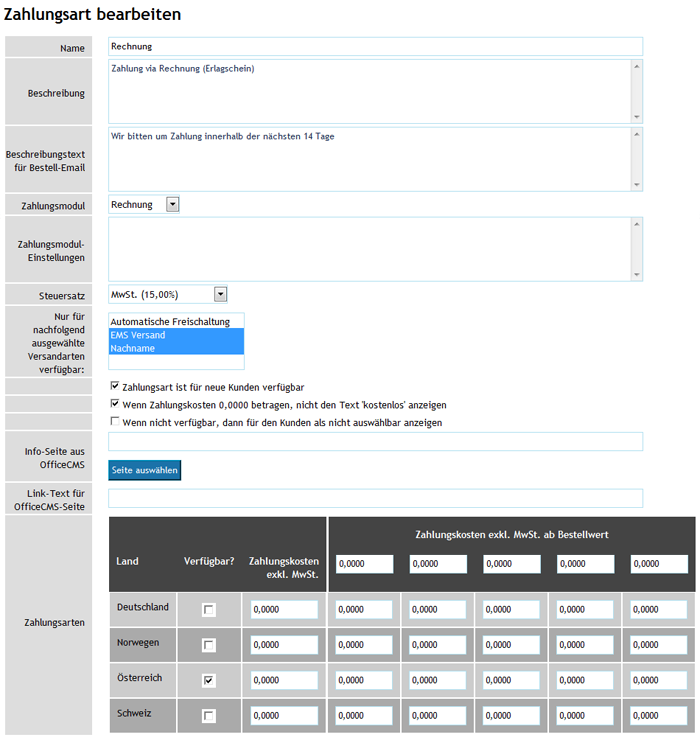Click Österreich's second Bestellwert cost field
Viewport: 700px width, 743px height.
tap(437, 680)
